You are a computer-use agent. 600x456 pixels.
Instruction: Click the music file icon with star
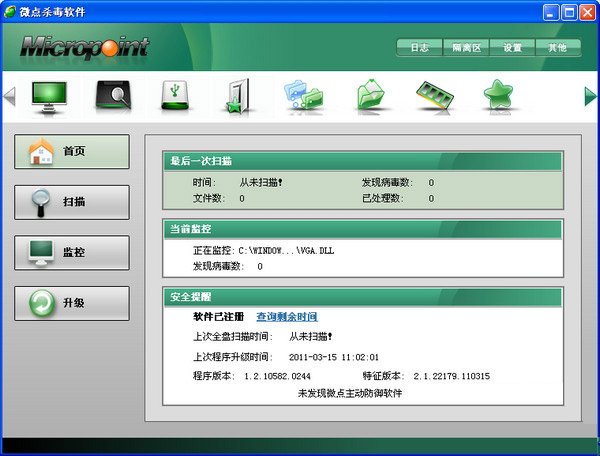[240, 96]
